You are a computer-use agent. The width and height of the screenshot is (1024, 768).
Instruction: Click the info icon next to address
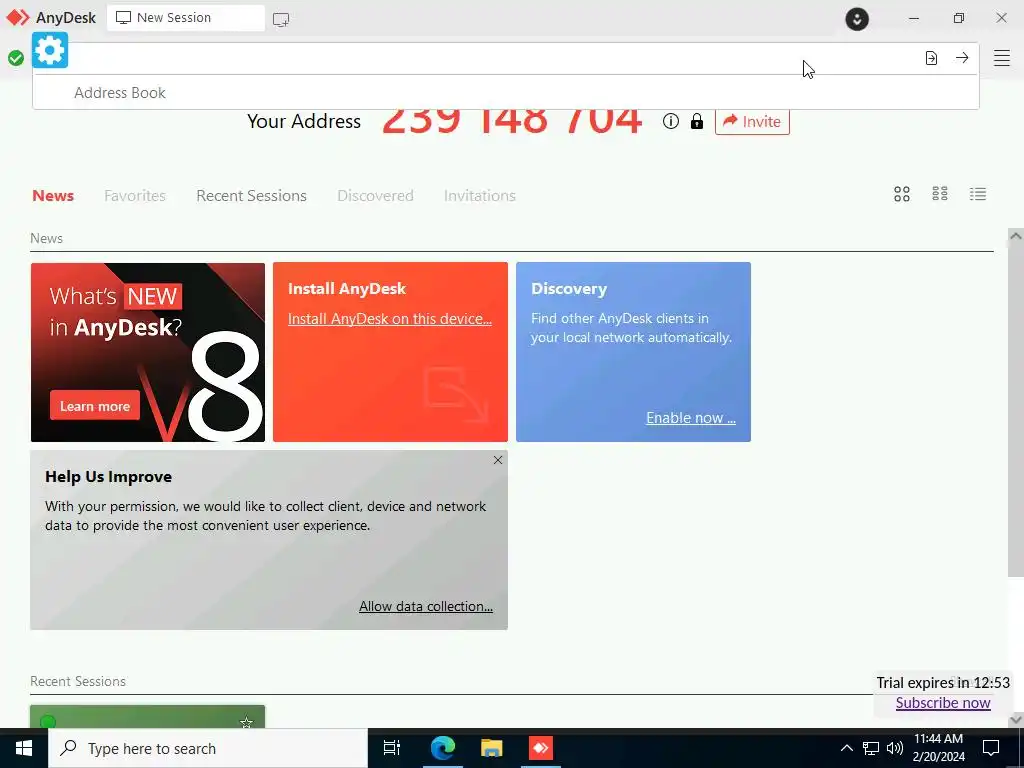coord(671,121)
